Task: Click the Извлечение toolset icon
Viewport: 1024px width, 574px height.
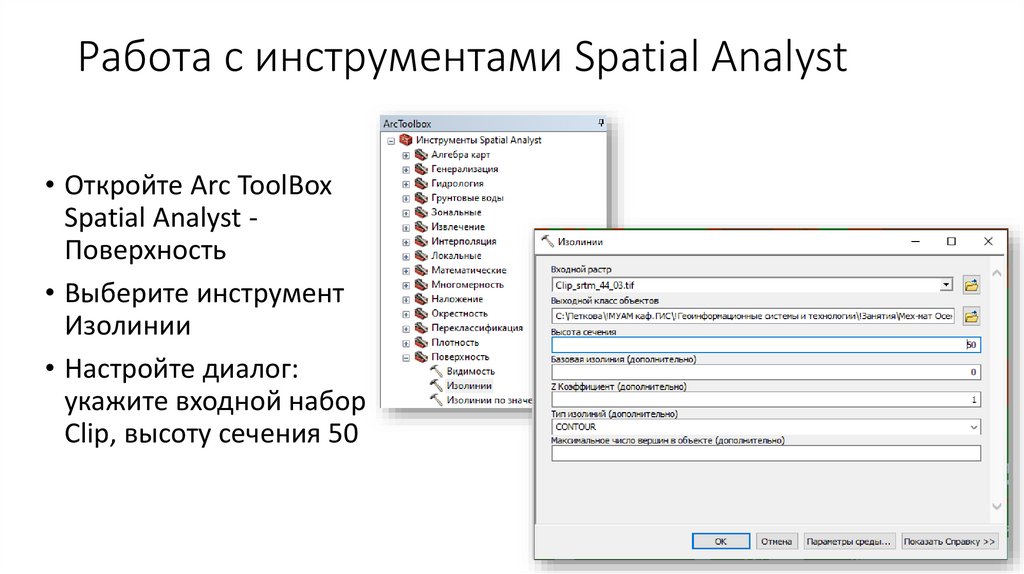Action: [x=421, y=227]
